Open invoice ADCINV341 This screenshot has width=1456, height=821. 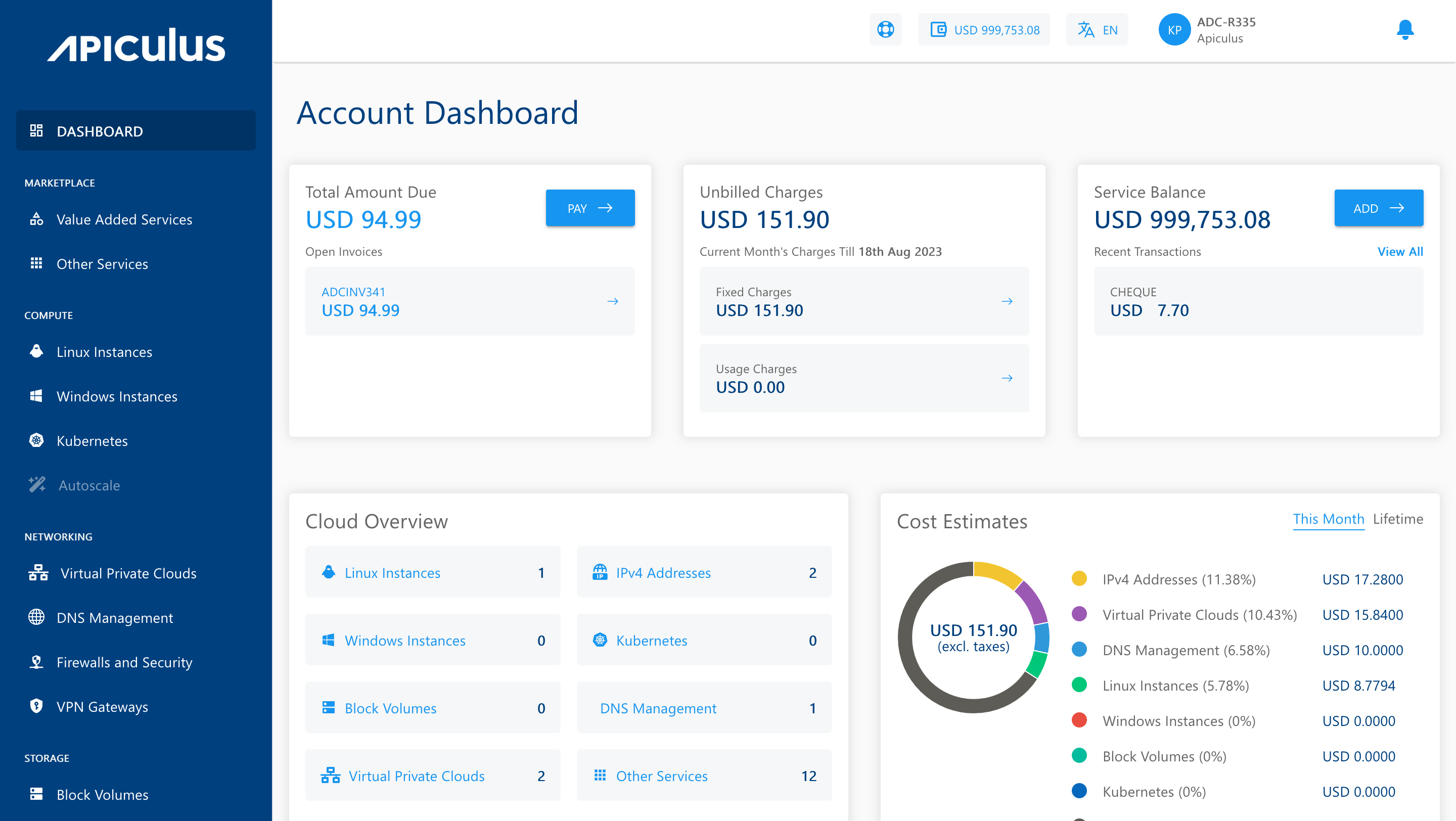point(470,301)
